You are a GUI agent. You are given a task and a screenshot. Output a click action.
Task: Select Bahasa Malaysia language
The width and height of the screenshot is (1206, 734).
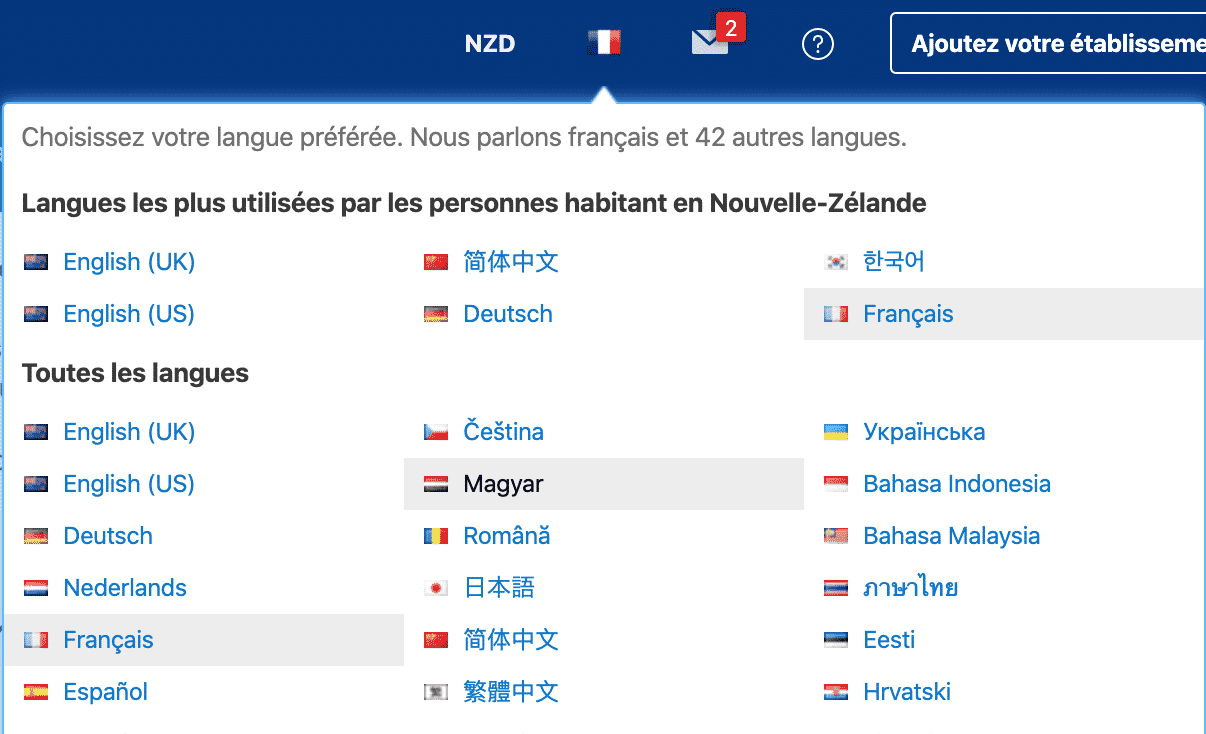pos(951,536)
